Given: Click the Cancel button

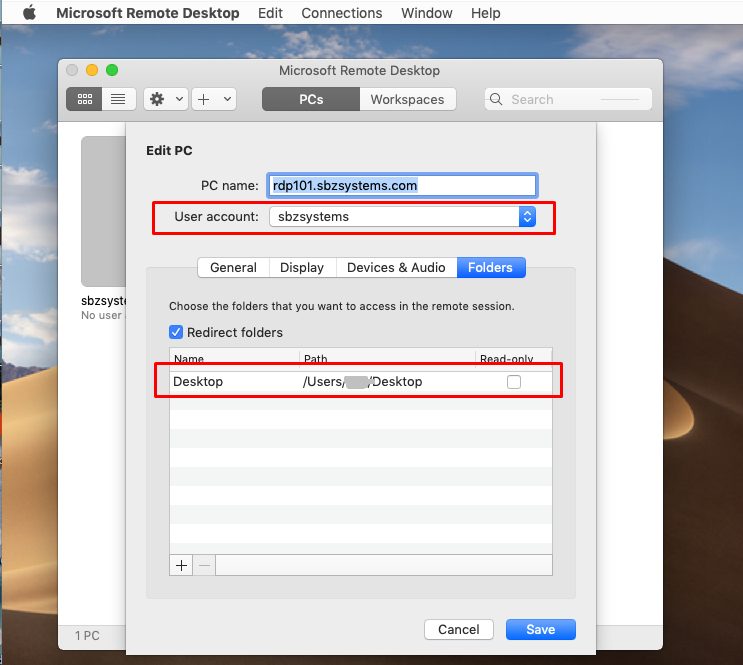Looking at the screenshot, I should [x=459, y=629].
